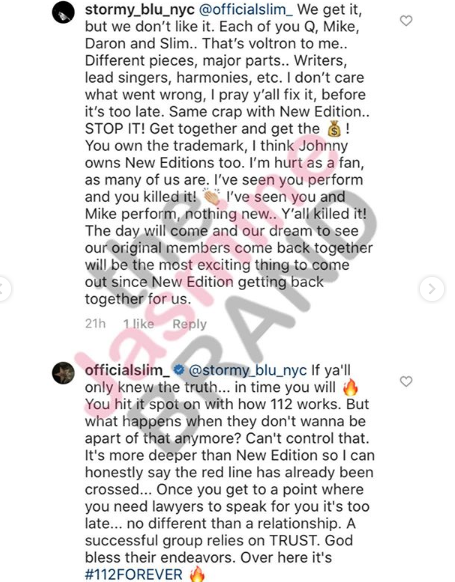Image resolution: width=455 pixels, height=582 pixels.
Task: Click the fire emoji after #112FOREVER
Action: click(197, 574)
